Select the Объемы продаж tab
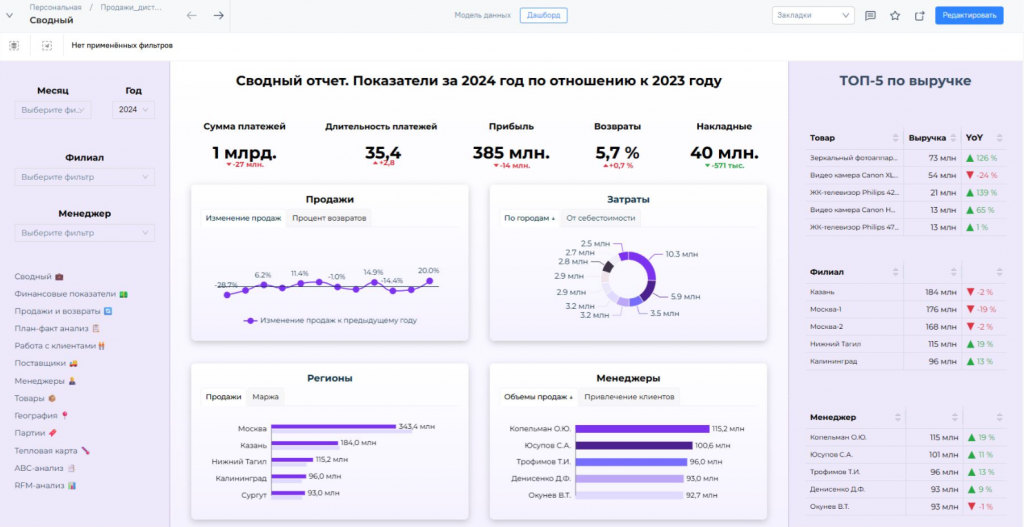 (538, 396)
